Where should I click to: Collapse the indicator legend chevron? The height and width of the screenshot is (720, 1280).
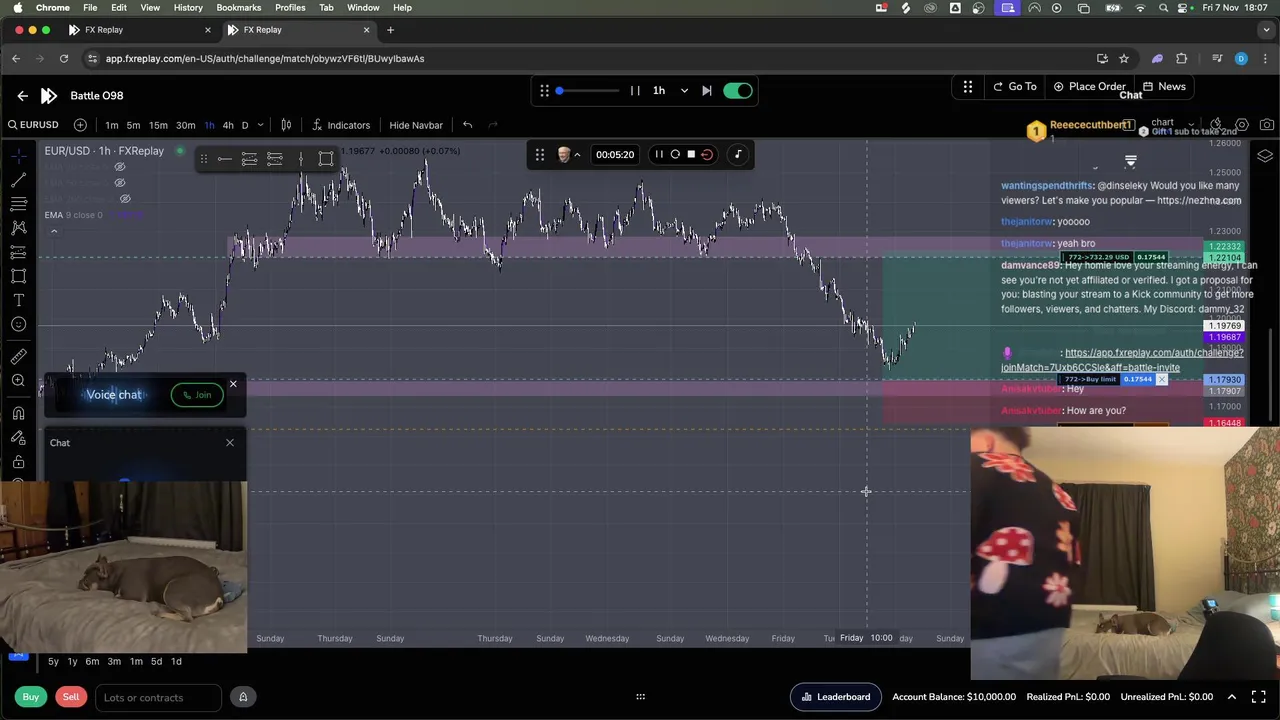point(54,232)
